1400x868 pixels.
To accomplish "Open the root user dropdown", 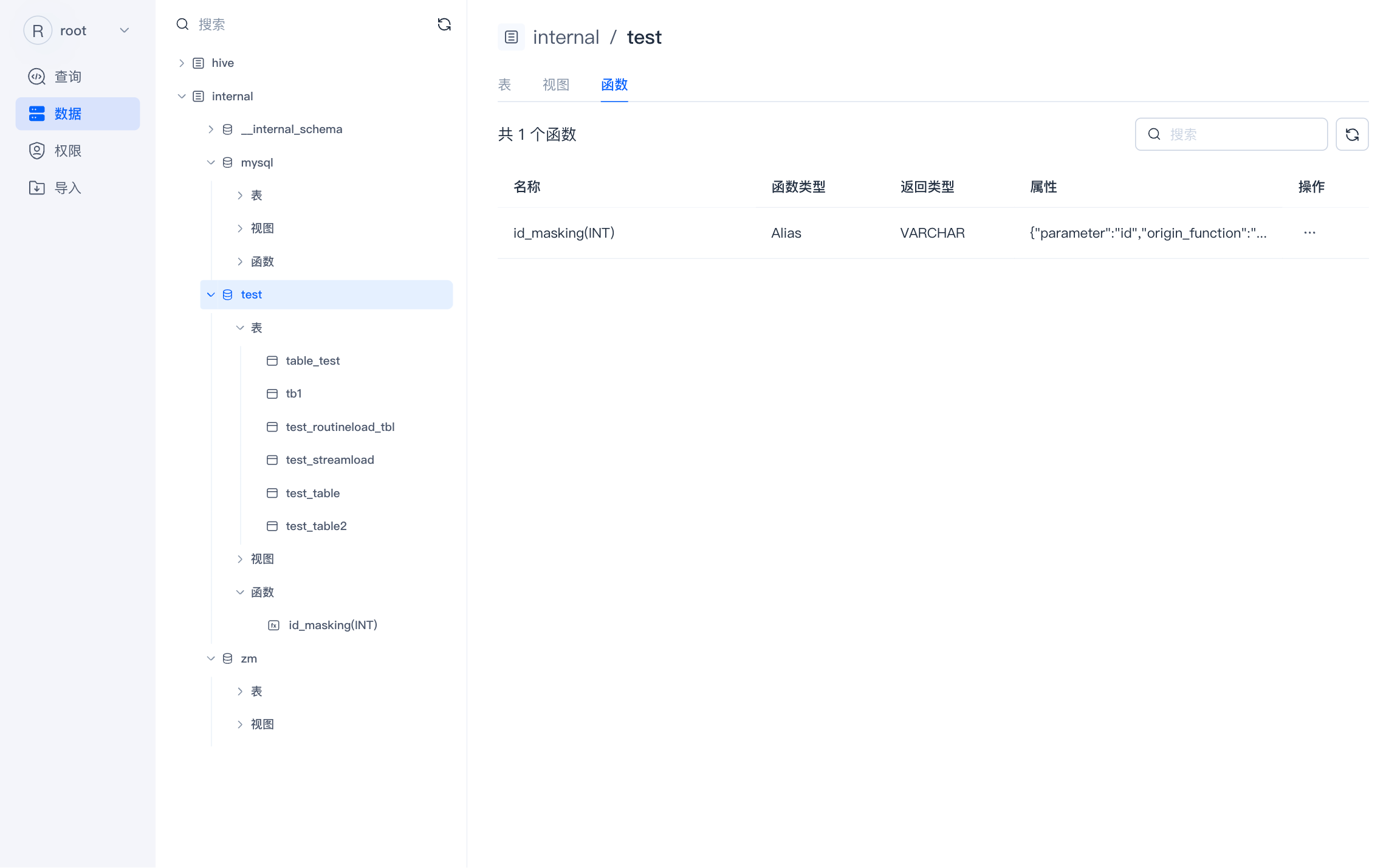I will pos(124,30).
